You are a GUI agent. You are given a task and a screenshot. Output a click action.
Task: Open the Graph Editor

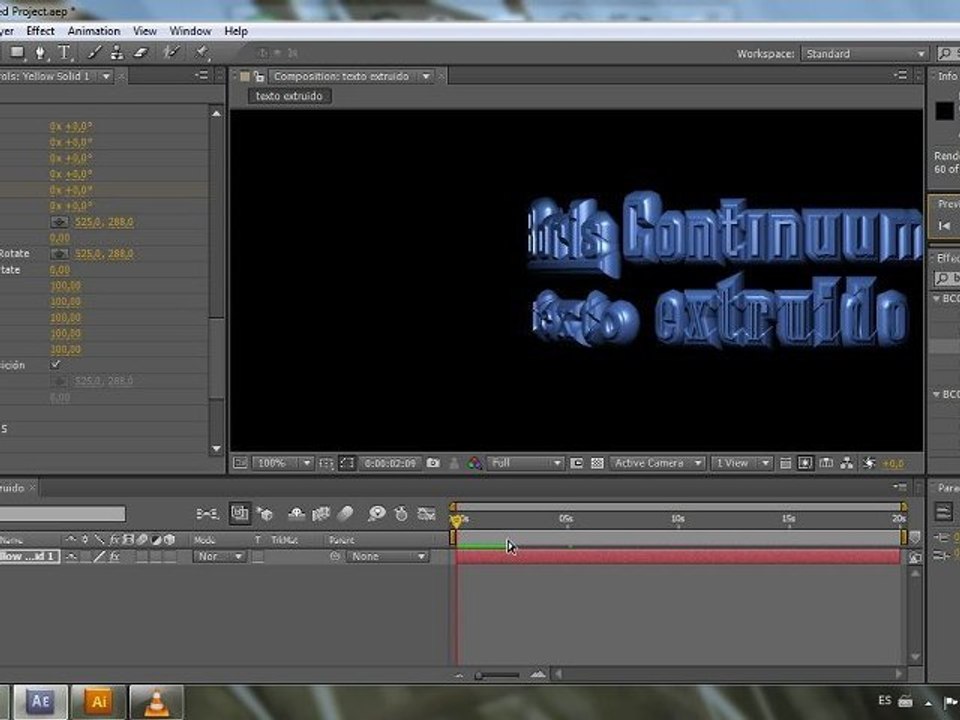pyautogui.click(x=426, y=514)
